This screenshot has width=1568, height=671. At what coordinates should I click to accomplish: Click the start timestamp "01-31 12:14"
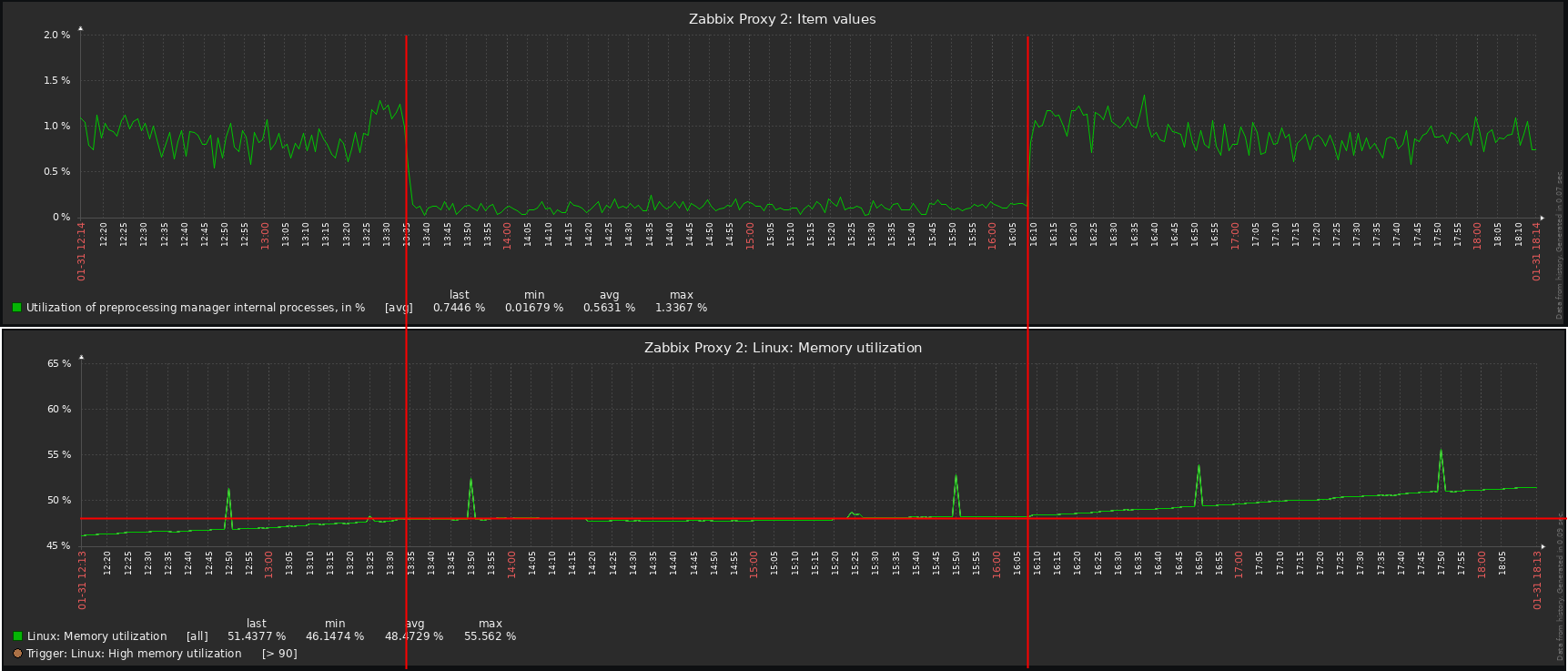pos(82,251)
